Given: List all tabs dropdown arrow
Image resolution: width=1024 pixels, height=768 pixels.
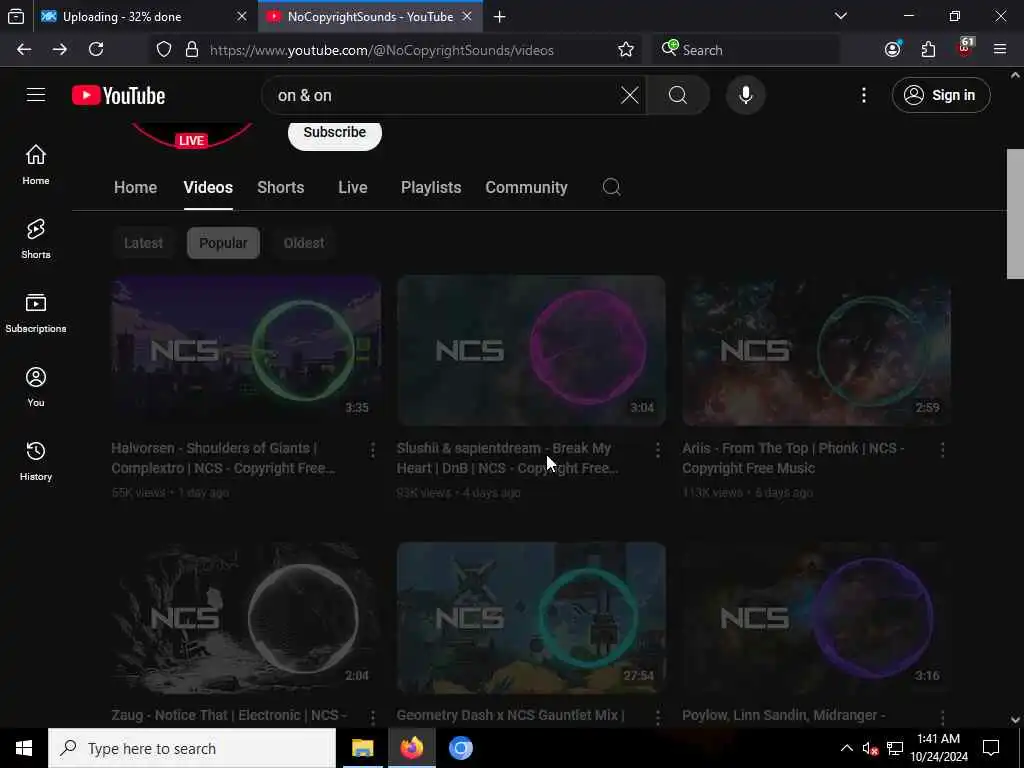Looking at the screenshot, I should click(841, 16).
